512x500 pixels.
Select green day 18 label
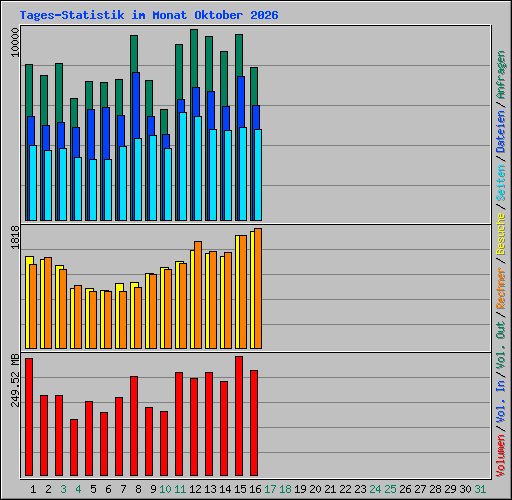click(x=285, y=489)
